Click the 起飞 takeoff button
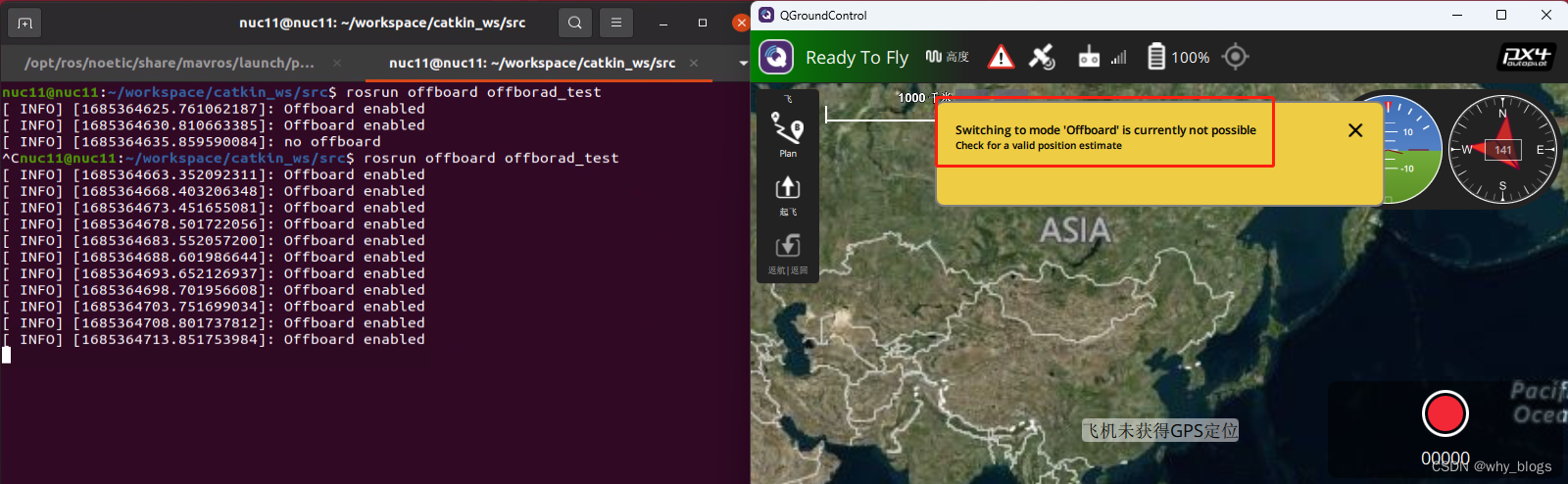The height and width of the screenshot is (484, 1568). pyautogui.click(x=788, y=196)
